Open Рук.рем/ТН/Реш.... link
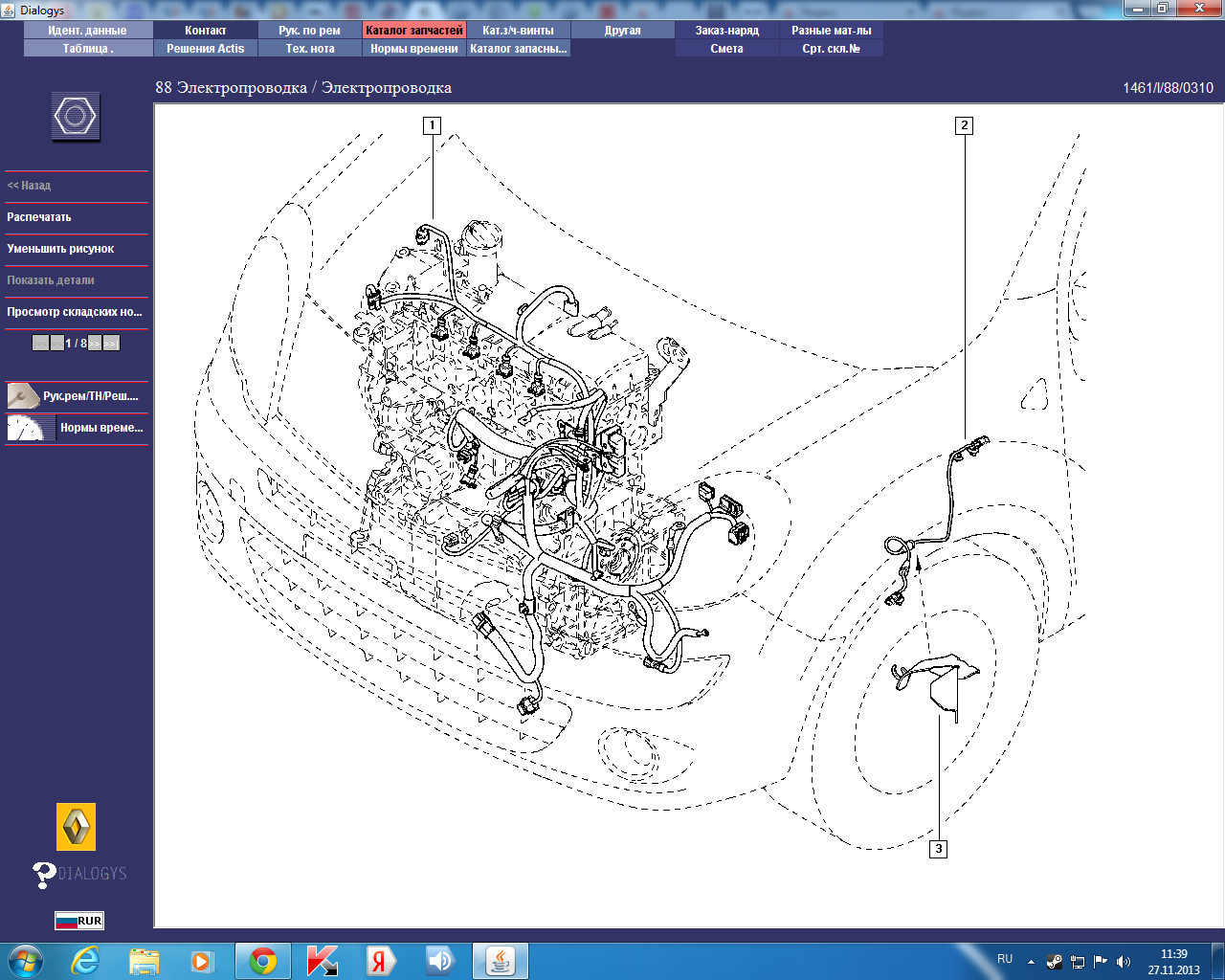Image resolution: width=1225 pixels, height=980 pixels. tap(91, 396)
